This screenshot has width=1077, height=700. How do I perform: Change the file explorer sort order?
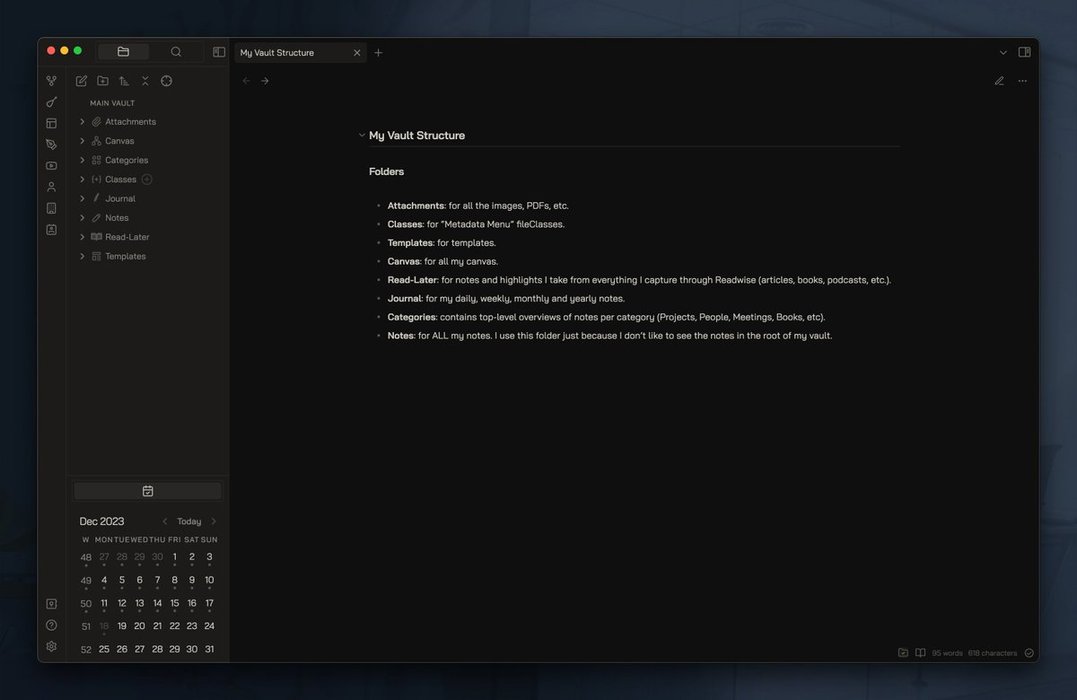[124, 81]
